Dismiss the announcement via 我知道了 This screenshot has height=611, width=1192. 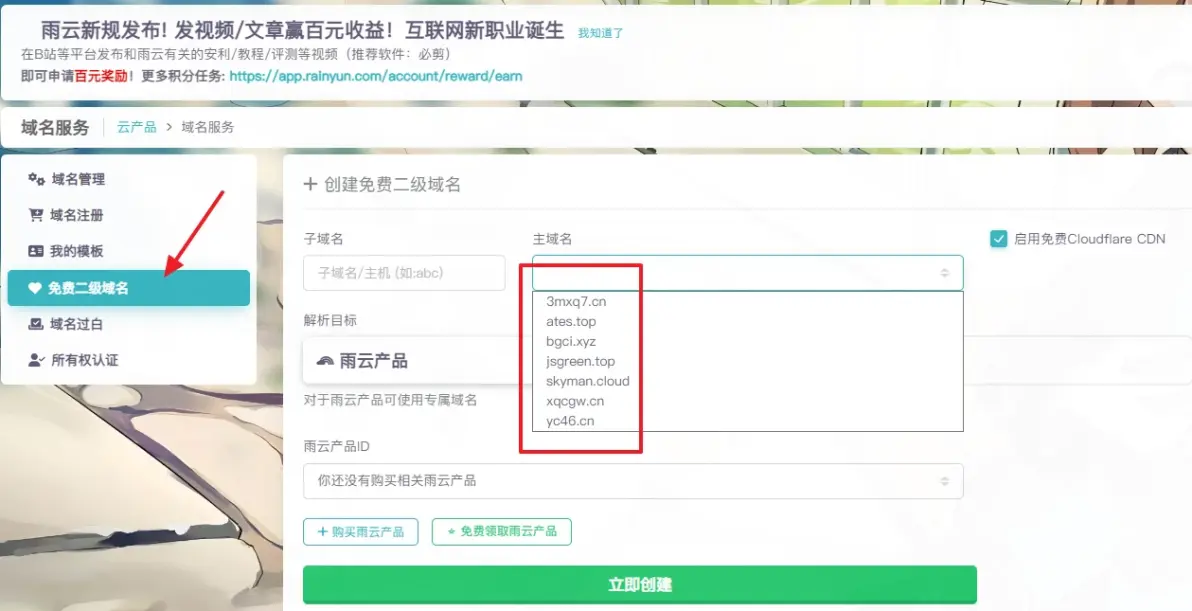pyautogui.click(x=601, y=33)
